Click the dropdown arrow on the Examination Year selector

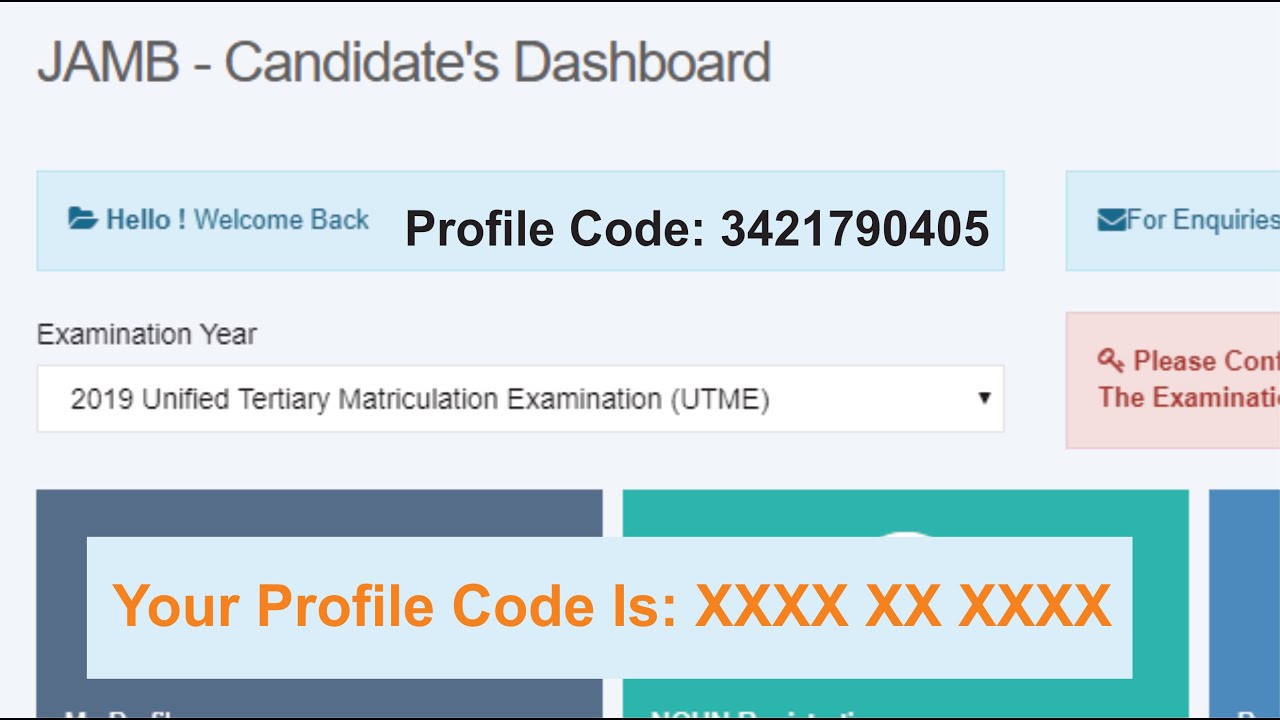(x=984, y=398)
